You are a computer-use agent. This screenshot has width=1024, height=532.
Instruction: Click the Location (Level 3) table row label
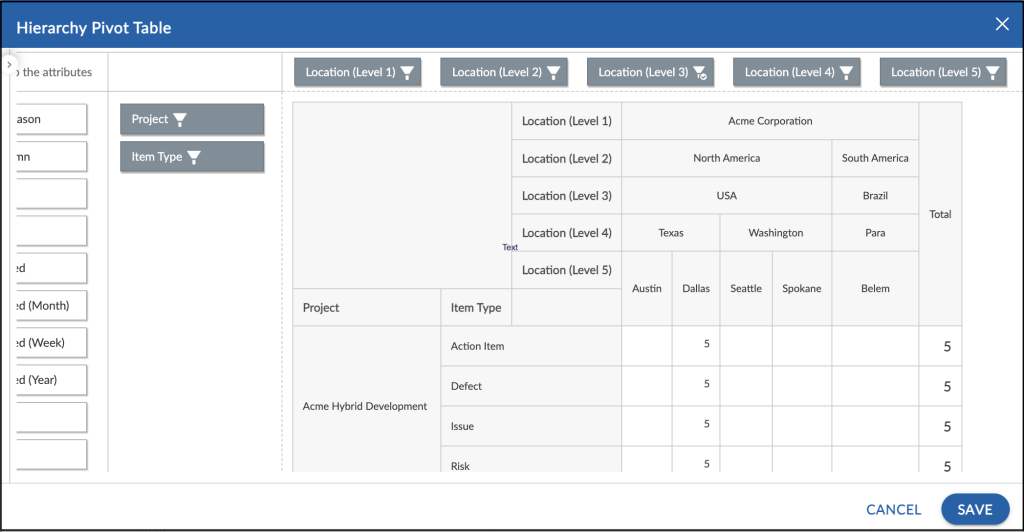click(566, 196)
